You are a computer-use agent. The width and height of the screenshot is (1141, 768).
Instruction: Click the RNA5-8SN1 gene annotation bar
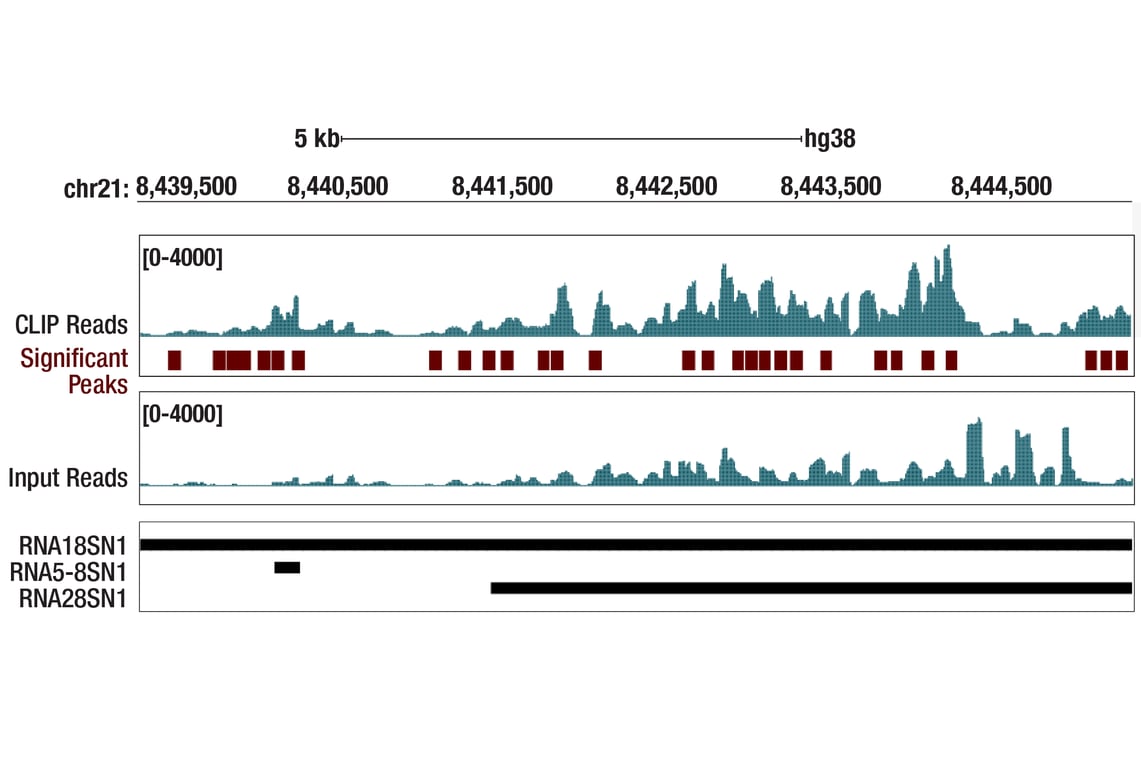pos(287,568)
